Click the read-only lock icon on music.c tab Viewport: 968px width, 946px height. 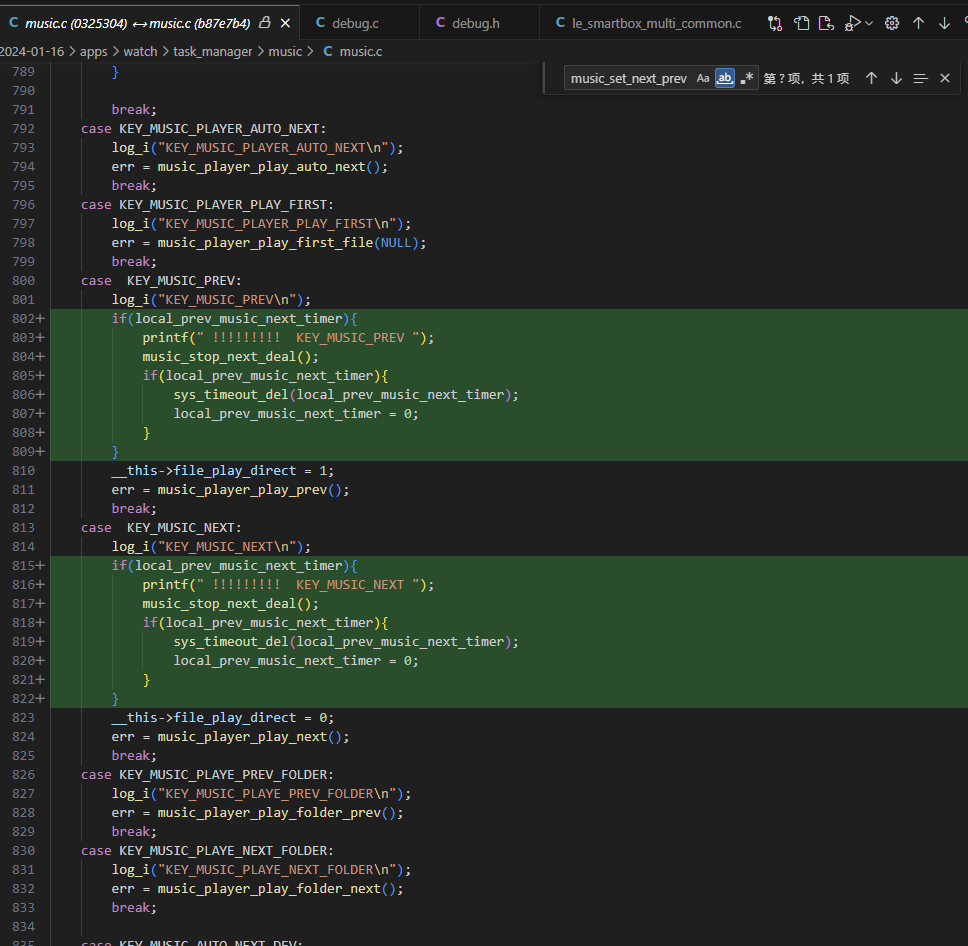(265, 23)
